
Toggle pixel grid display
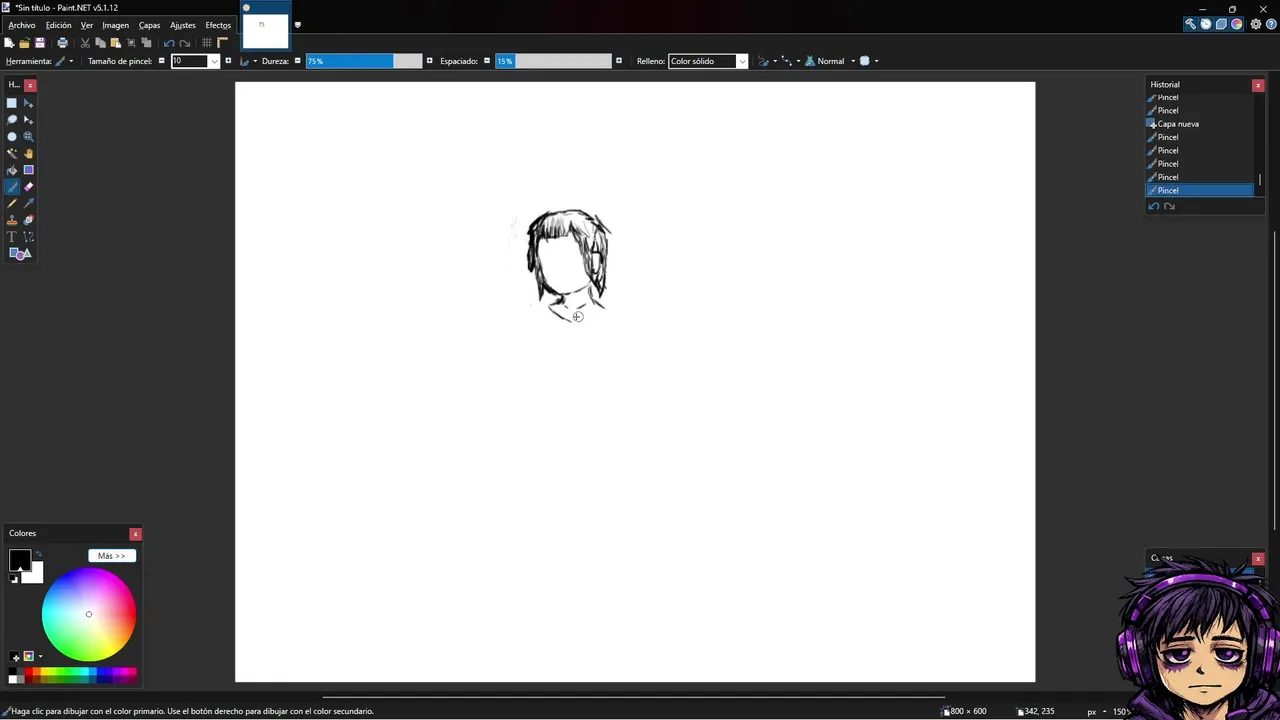[207, 43]
